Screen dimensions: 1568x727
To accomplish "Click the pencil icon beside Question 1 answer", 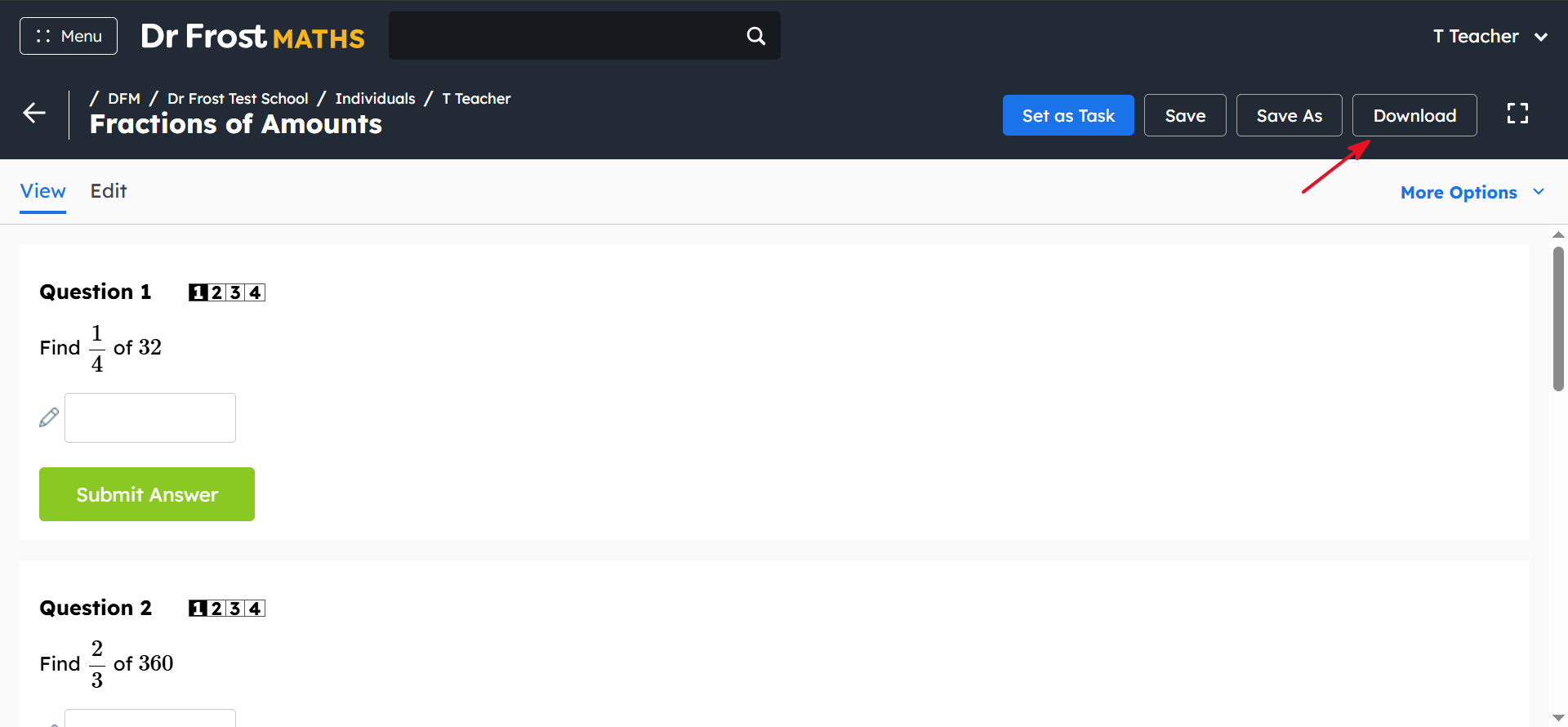I will (x=49, y=417).
